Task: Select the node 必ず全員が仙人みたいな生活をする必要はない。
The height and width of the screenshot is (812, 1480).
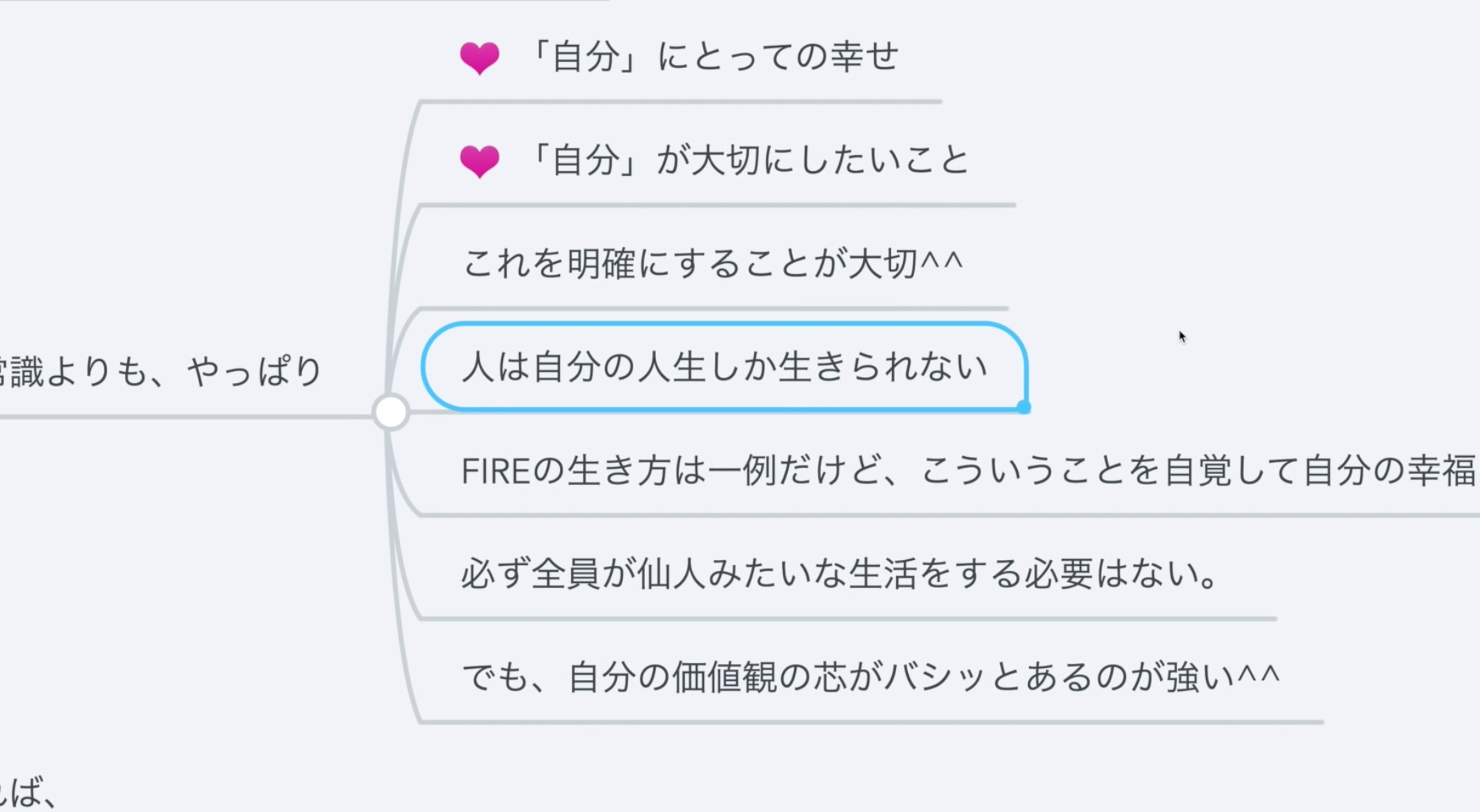Action: click(840, 573)
